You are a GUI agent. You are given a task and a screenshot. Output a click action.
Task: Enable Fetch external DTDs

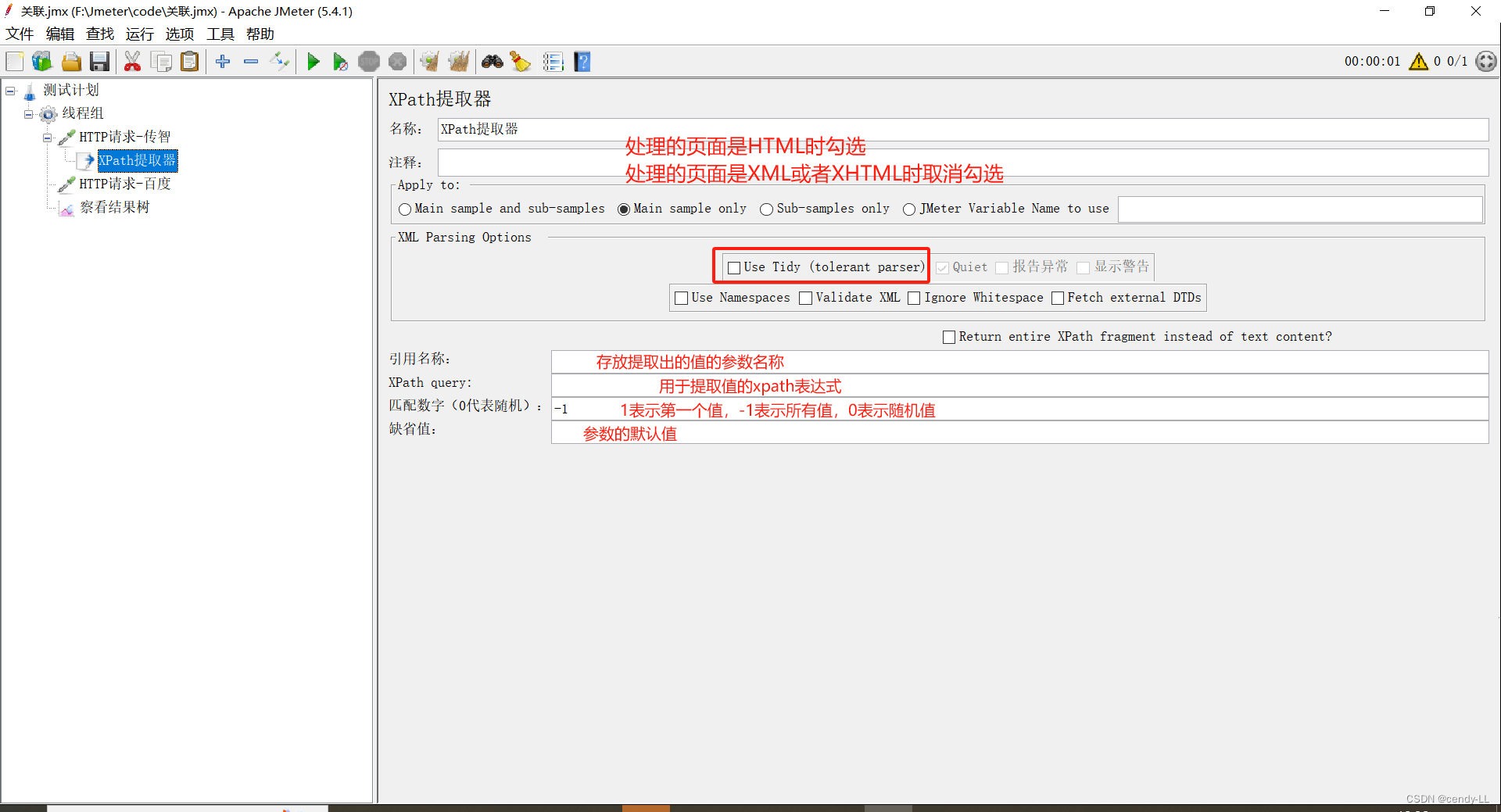click(x=1058, y=298)
